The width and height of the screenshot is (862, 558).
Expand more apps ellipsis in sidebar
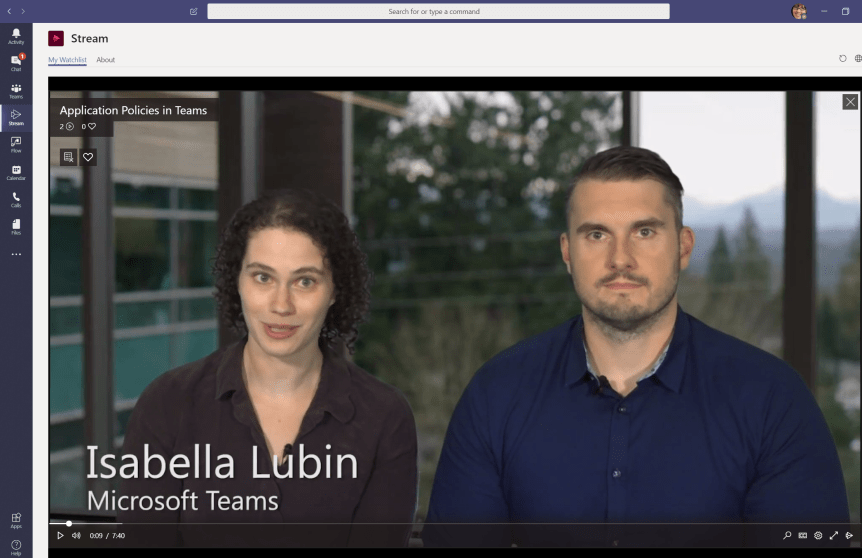pos(16,255)
